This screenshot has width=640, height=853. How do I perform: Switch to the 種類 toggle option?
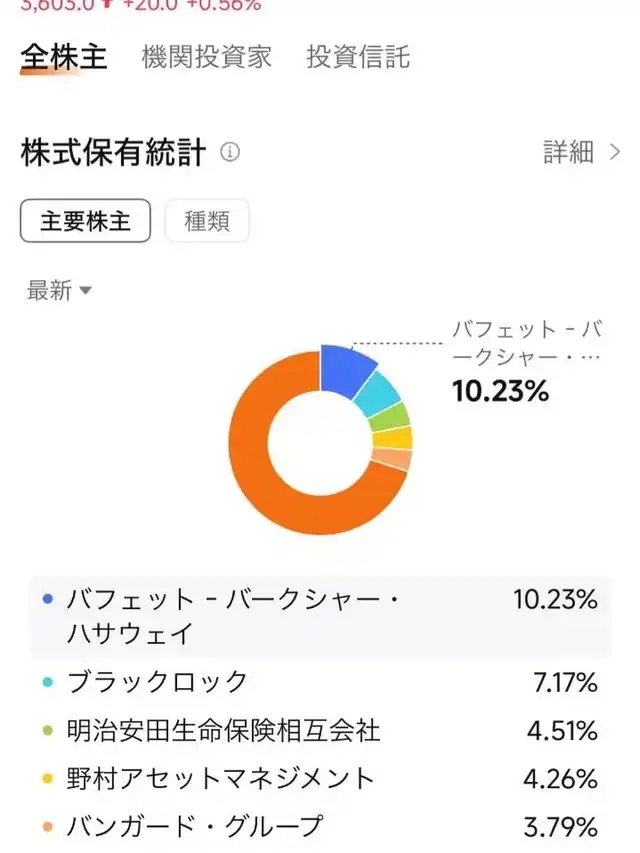click(x=207, y=221)
